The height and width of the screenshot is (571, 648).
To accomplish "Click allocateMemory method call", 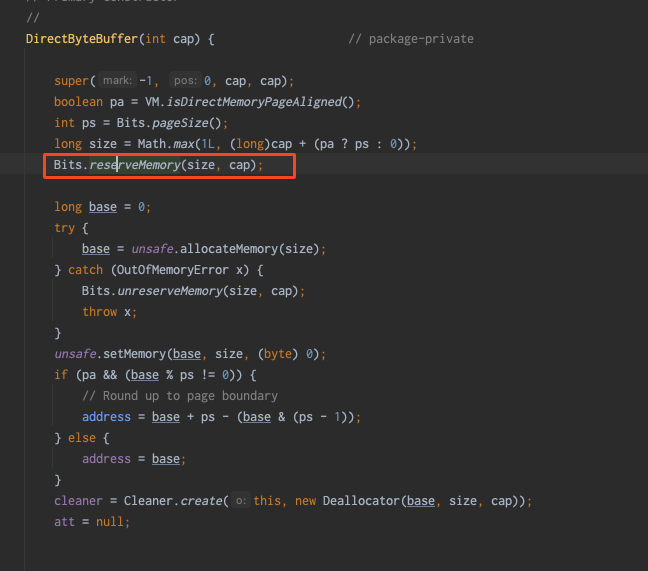I will [x=229, y=249].
